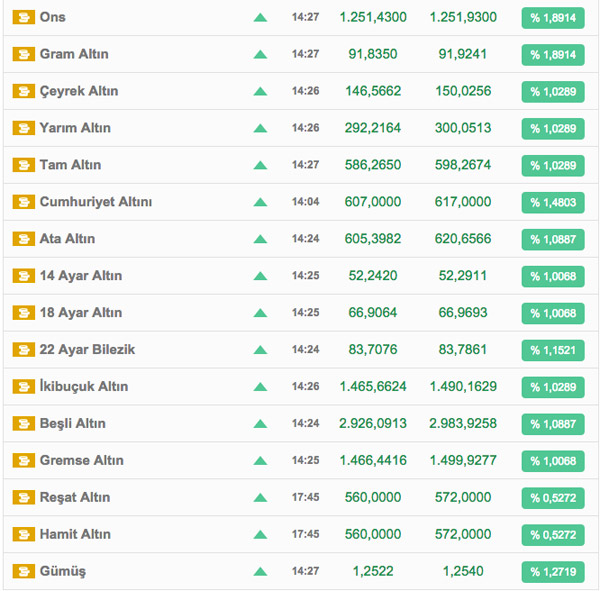Select the icon next to 22 Ayar Bilezik
The image size is (600, 591).
click(x=23, y=351)
